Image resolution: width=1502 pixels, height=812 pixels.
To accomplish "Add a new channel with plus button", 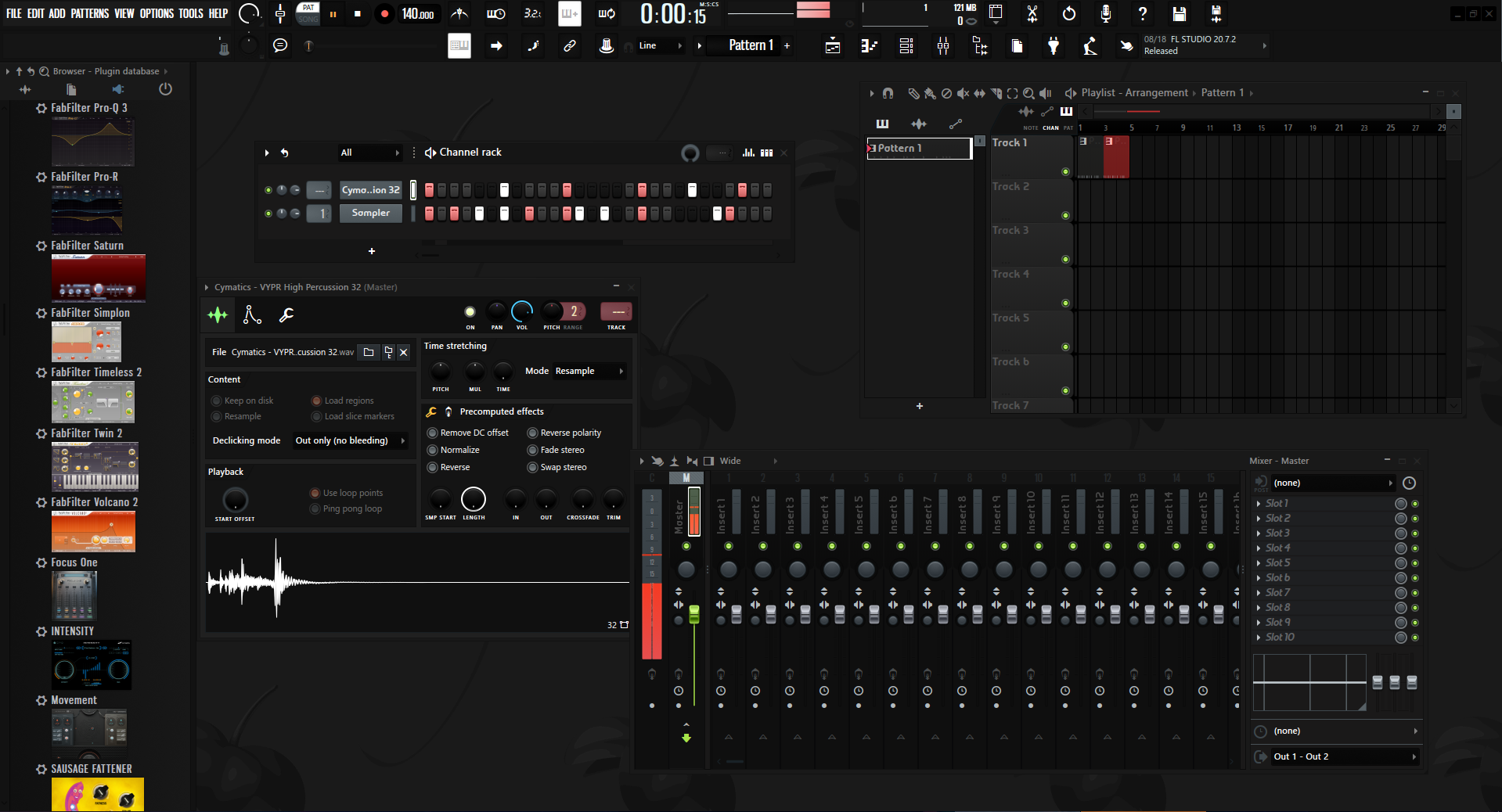I will click(x=372, y=251).
